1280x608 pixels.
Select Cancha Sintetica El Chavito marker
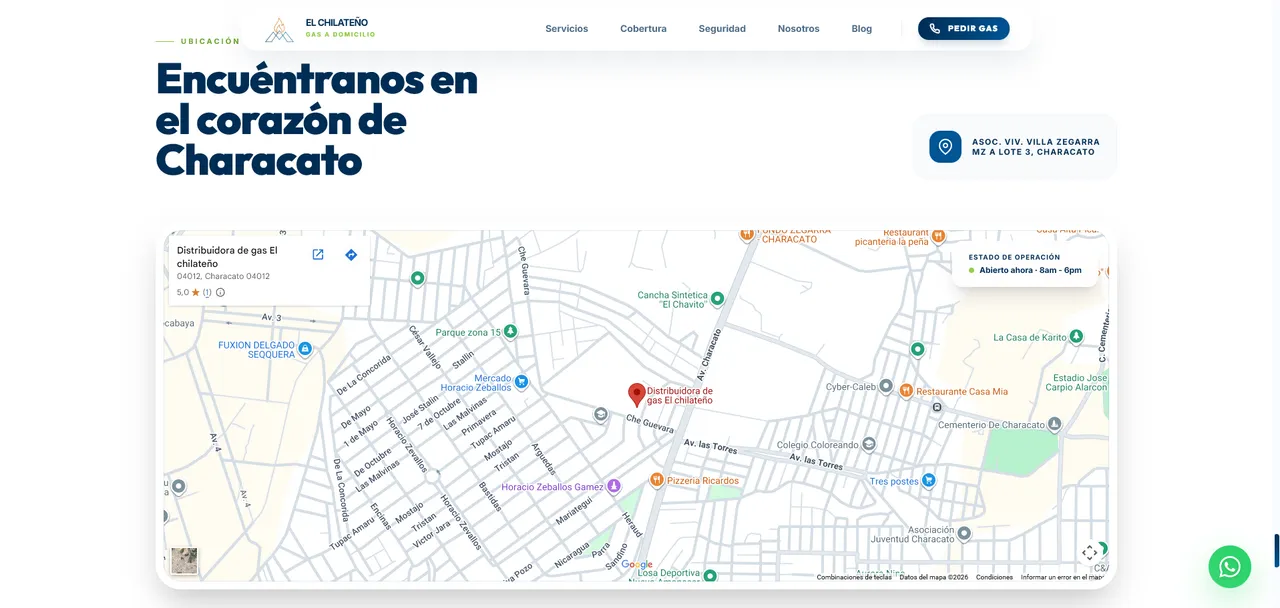point(717,298)
